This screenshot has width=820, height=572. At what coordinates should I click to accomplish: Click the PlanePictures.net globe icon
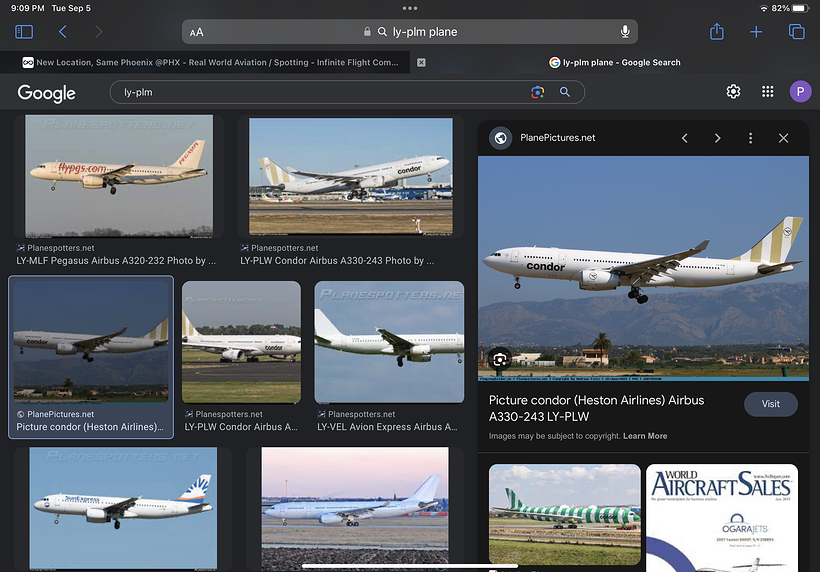pos(500,138)
